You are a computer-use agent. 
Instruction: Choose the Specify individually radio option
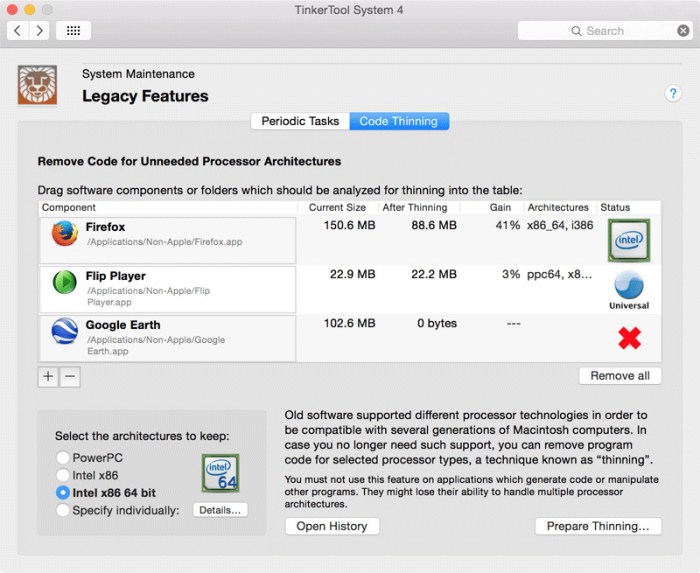63,510
